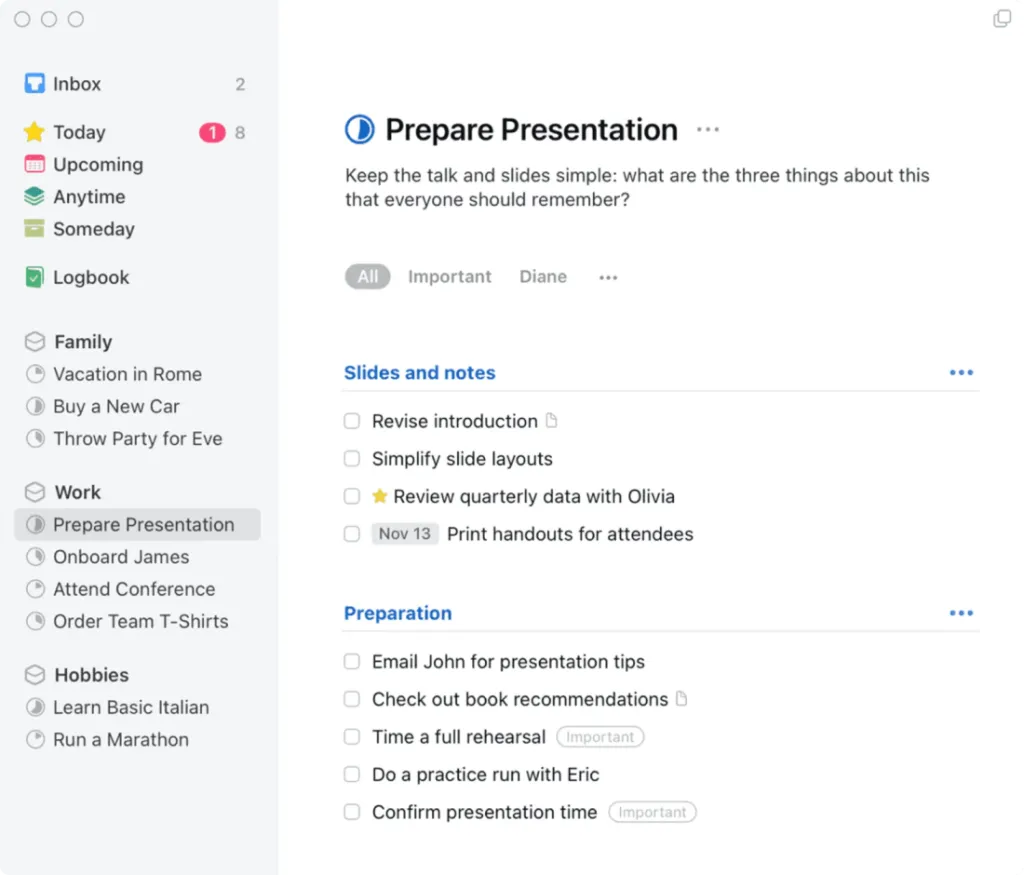Image resolution: width=1024 pixels, height=875 pixels.
Task: Open the Slides and notes heading options menu
Action: tap(961, 373)
